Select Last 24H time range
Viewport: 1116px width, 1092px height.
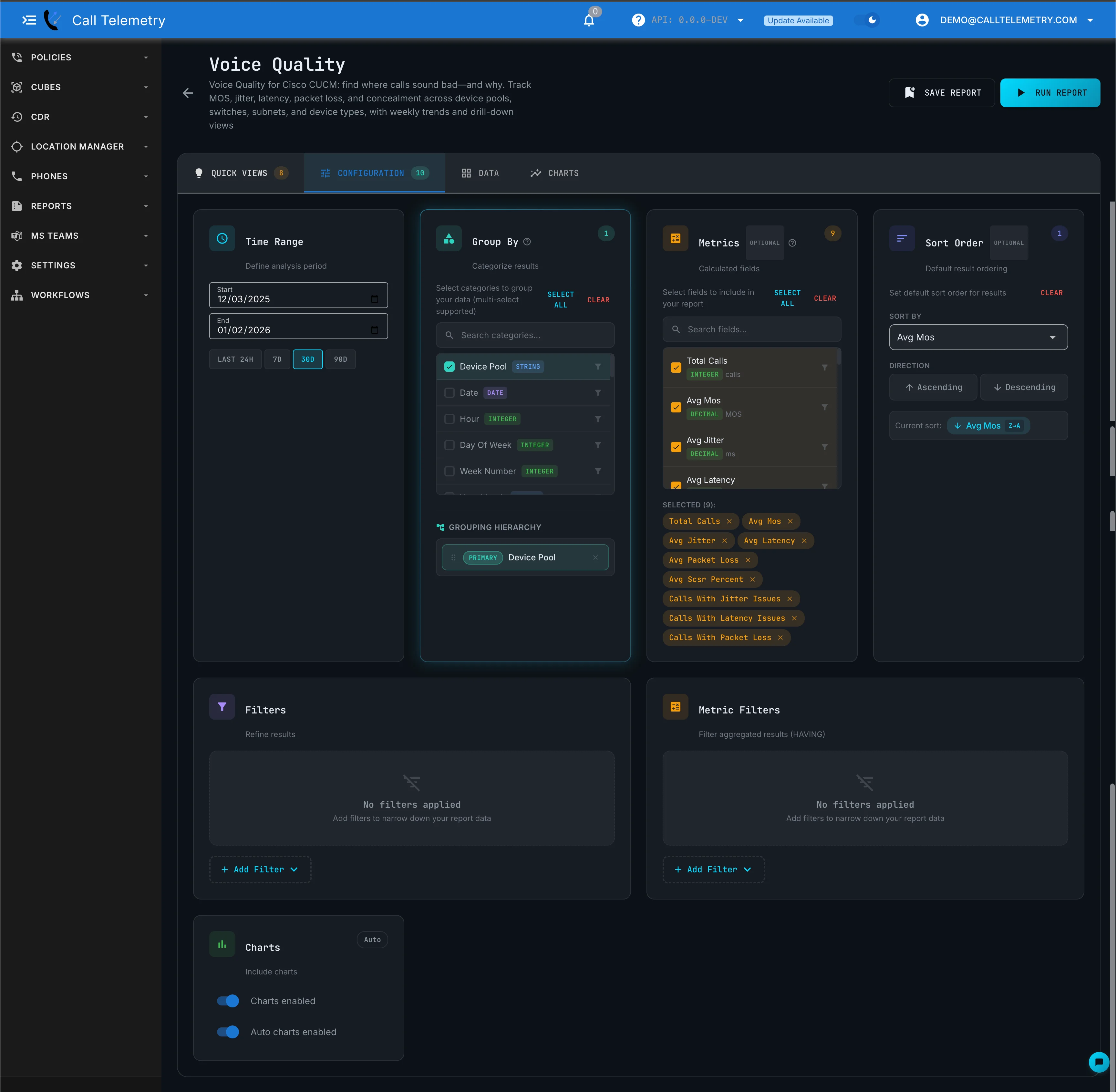(x=235, y=359)
